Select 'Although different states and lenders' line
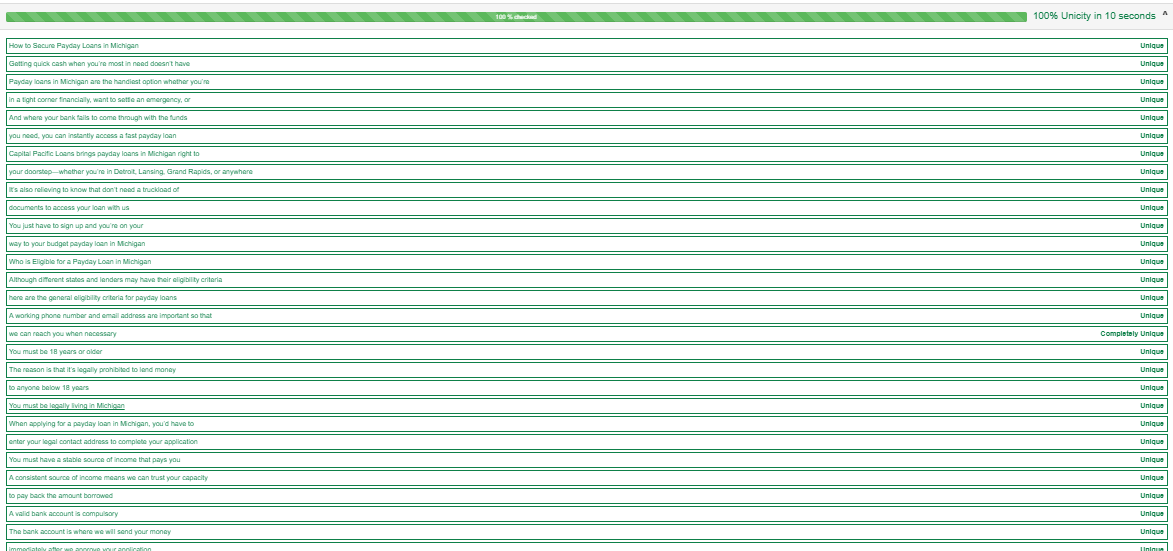 coord(586,280)
